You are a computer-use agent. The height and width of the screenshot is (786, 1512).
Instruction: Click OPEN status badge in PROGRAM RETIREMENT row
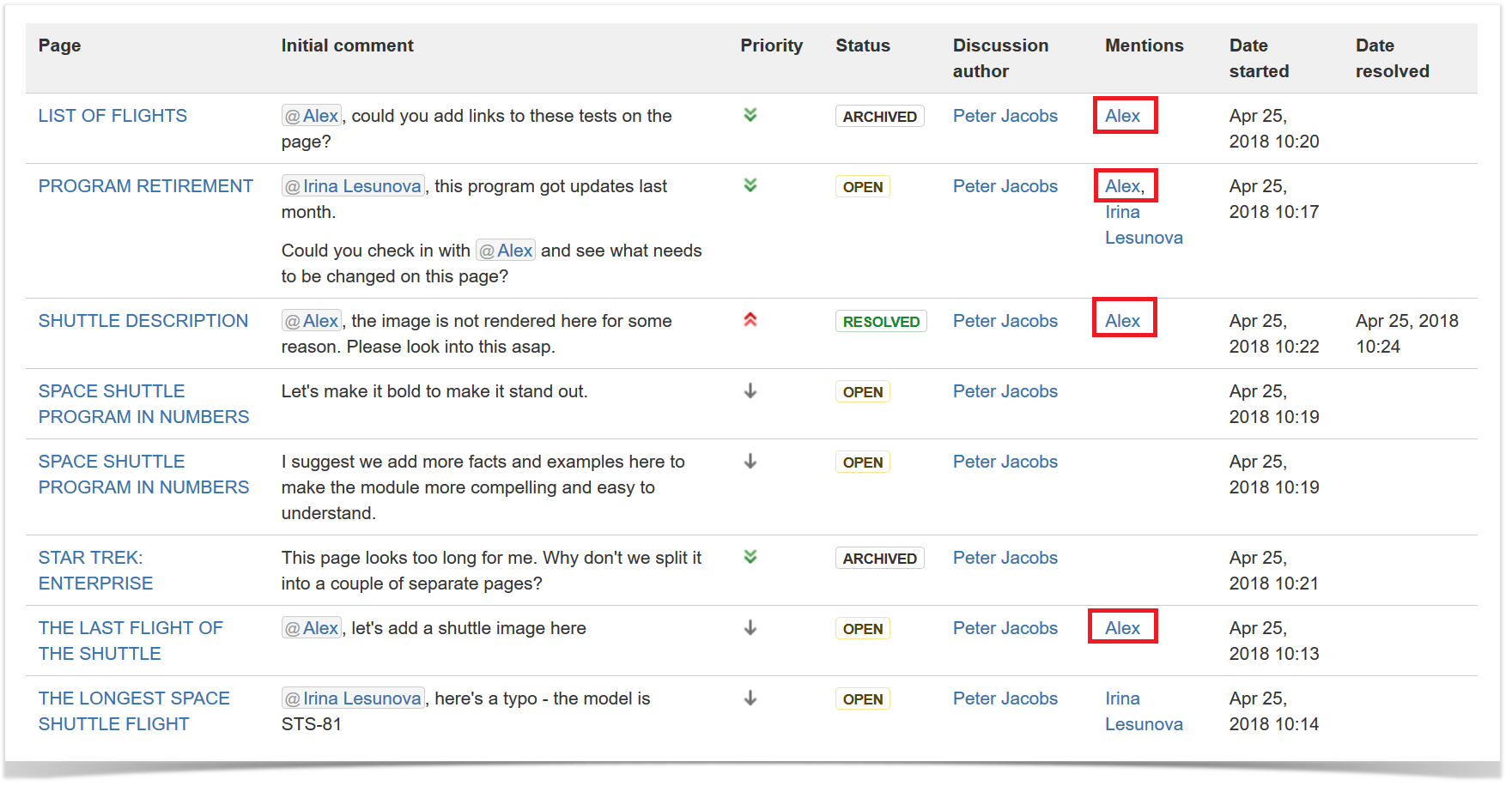pyautogui.click(x=862, y=187)
